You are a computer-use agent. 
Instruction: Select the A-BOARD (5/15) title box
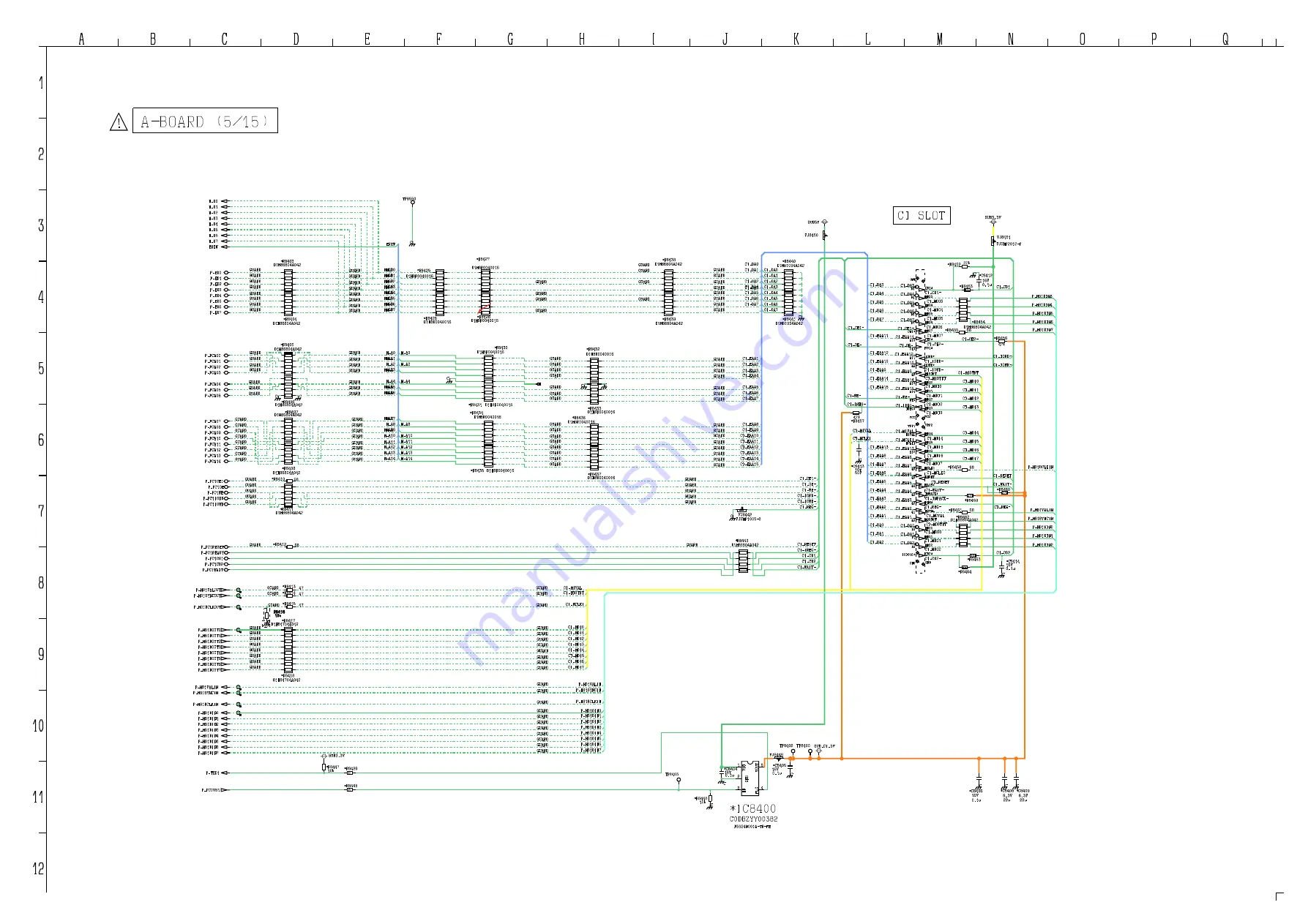[x=205, y=121]
